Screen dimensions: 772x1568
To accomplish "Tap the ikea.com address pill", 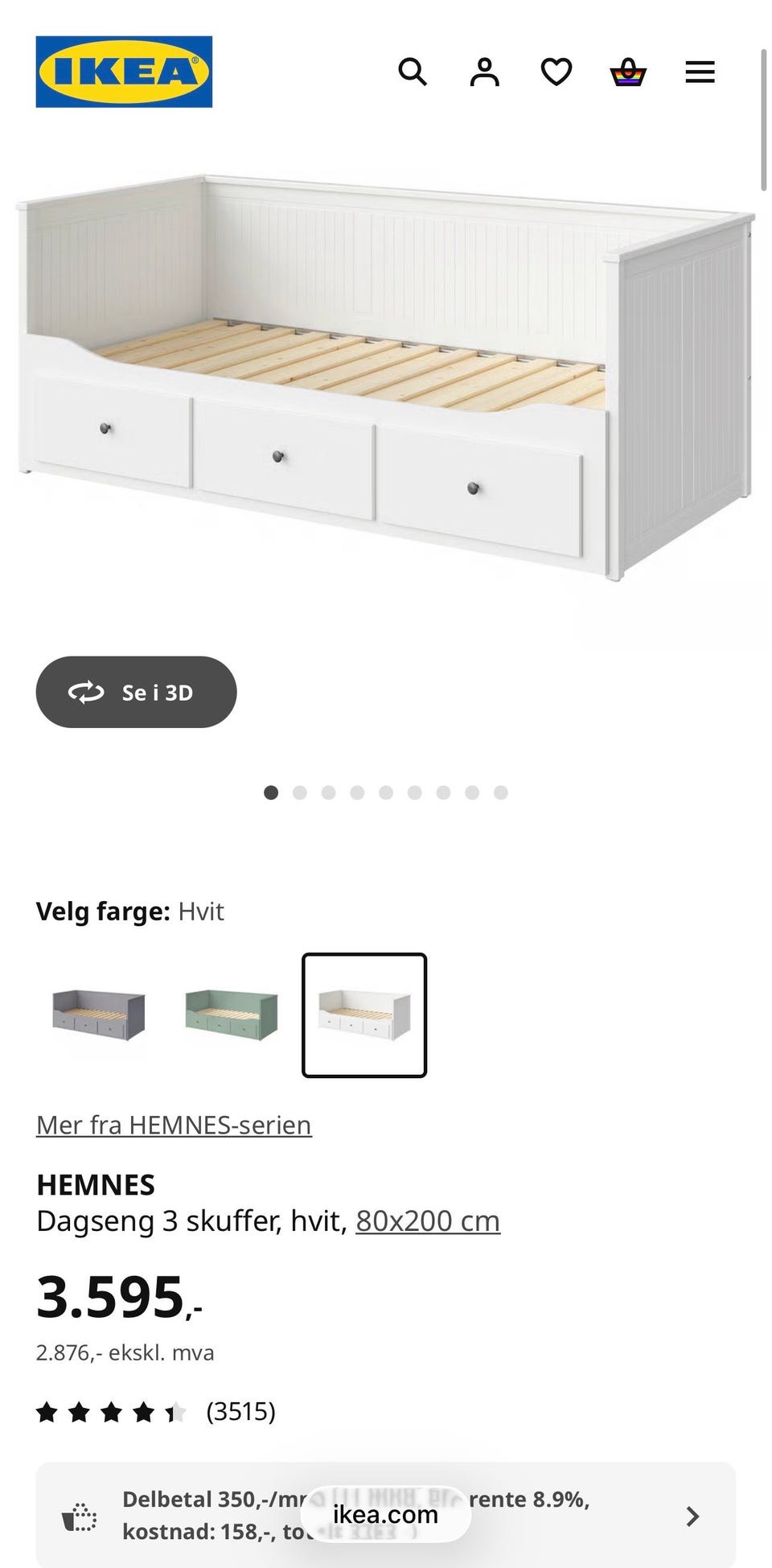I will coord(386,1514).
